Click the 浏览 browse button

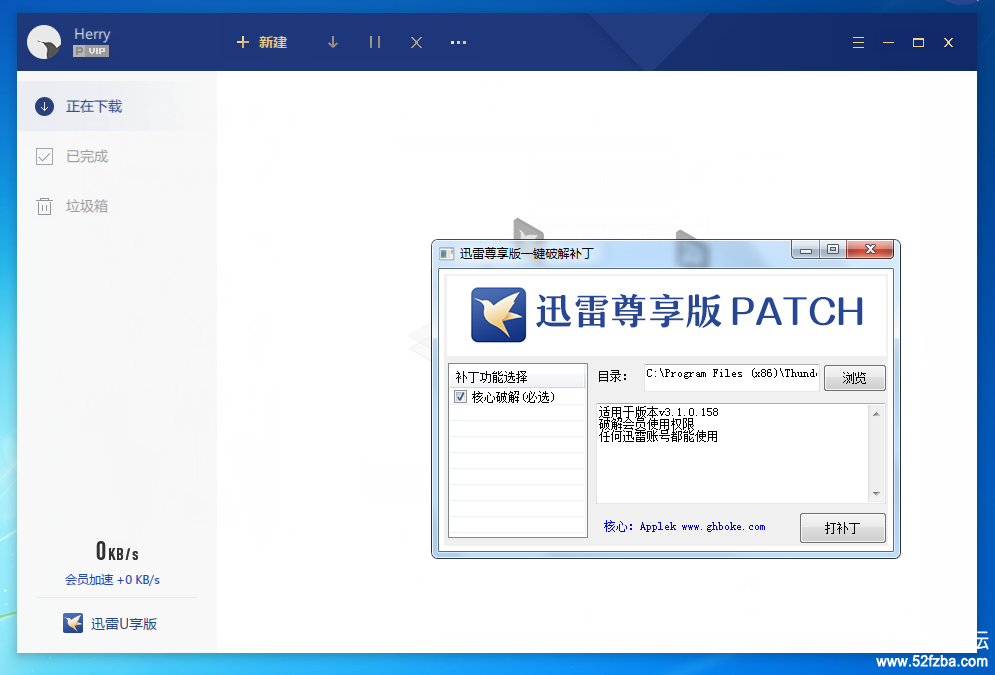(854, 378)
